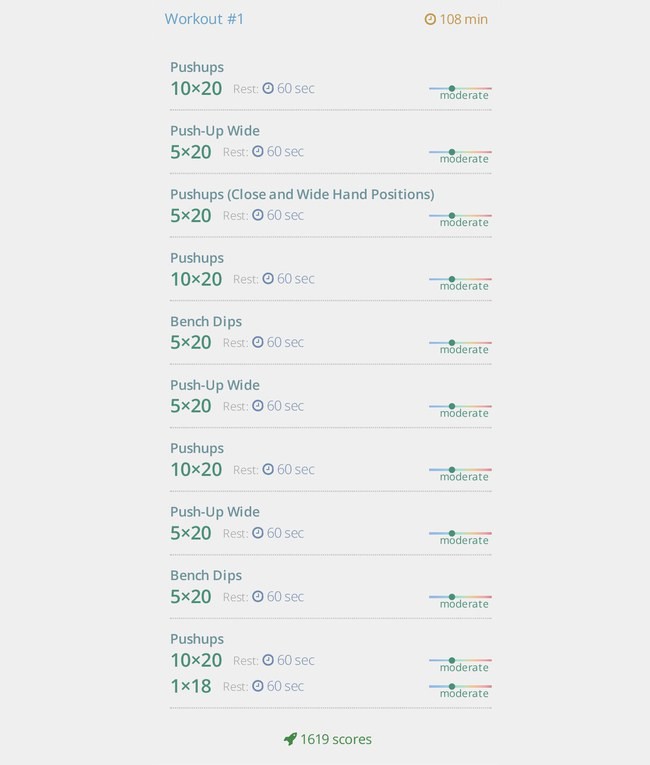Open the Pushups (Close and Wide Hand Positions) exercise
Screen dimensions: 650x765
coord(302,195)
